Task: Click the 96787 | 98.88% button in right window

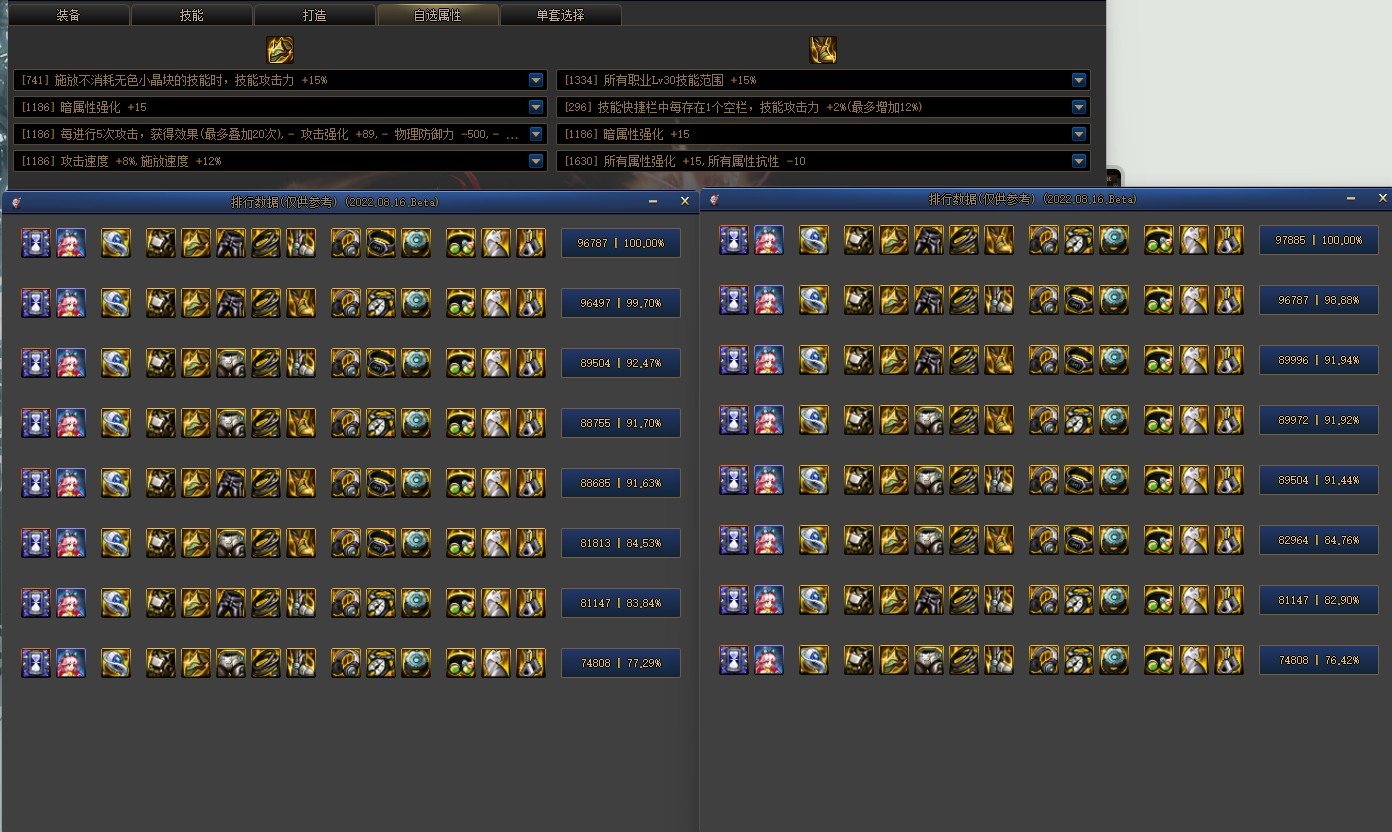Action: click(1319, 300)
